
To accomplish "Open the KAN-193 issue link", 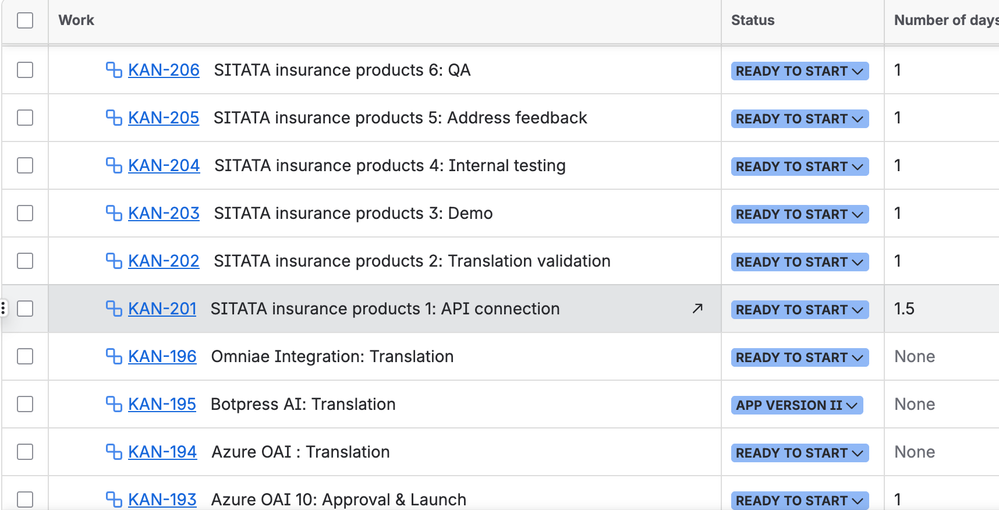I will tap(162, 500).
